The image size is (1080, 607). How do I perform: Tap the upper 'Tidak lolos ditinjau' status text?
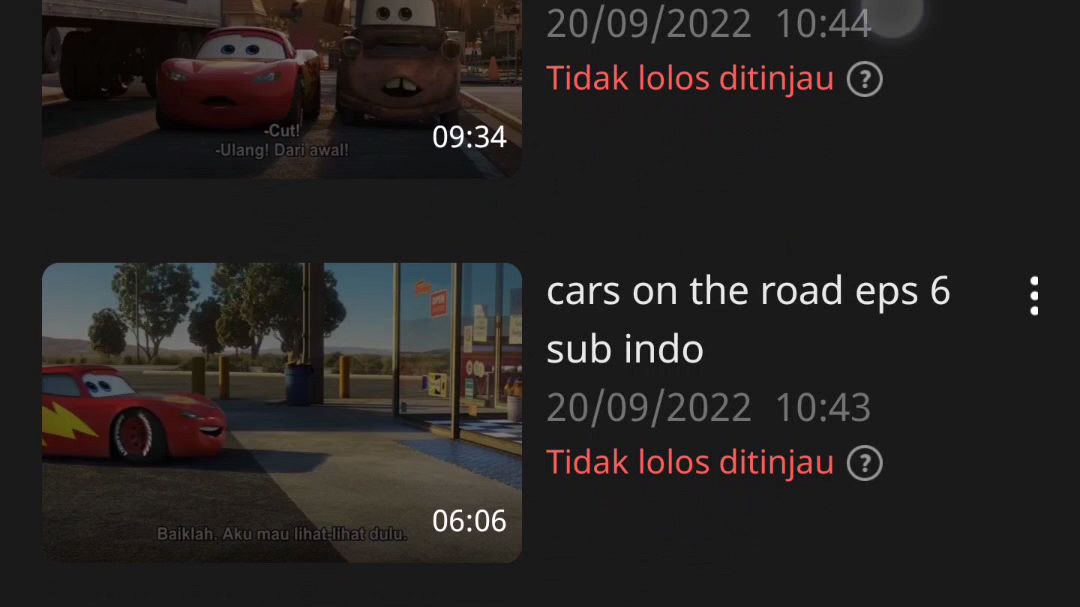pyautogui.click(x=690, y=79)
